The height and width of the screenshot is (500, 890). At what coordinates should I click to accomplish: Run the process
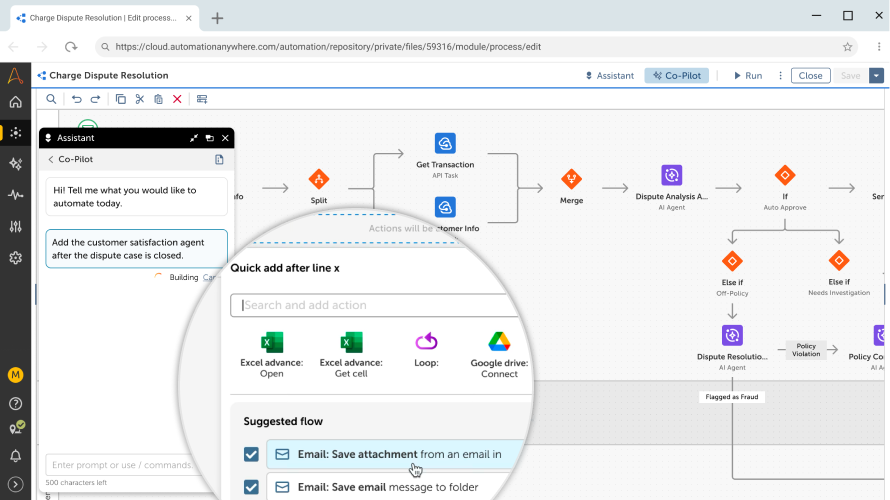pyautogui.click(x=748, y=75)
